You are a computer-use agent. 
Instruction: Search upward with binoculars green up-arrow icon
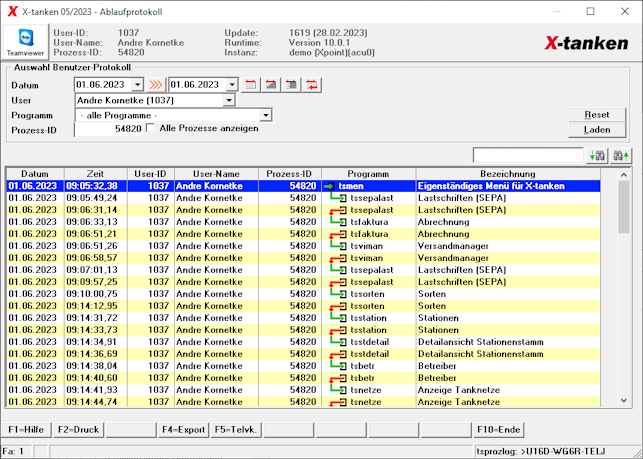tap(621, 156)
